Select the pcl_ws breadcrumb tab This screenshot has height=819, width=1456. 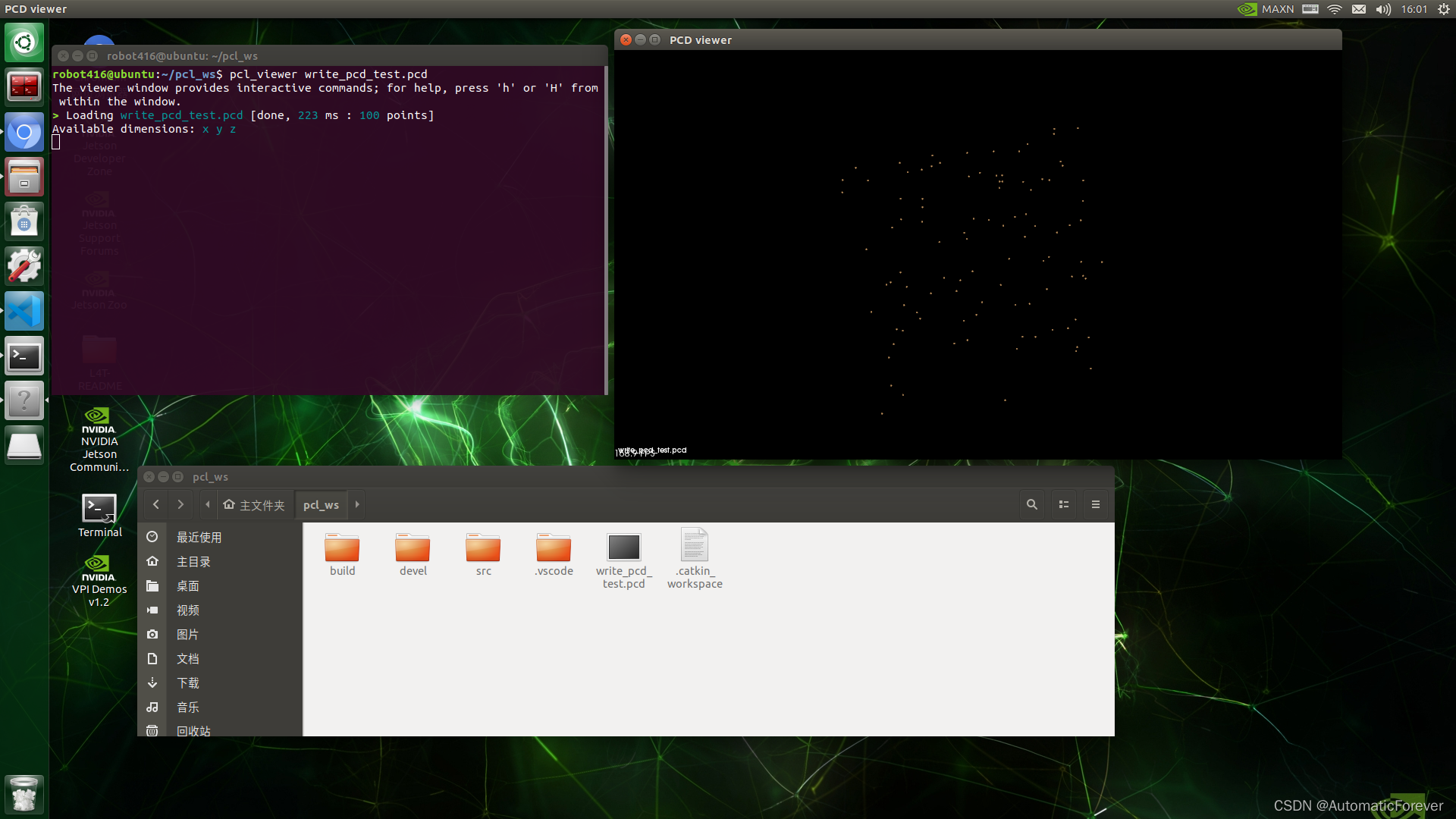[321, 504]
